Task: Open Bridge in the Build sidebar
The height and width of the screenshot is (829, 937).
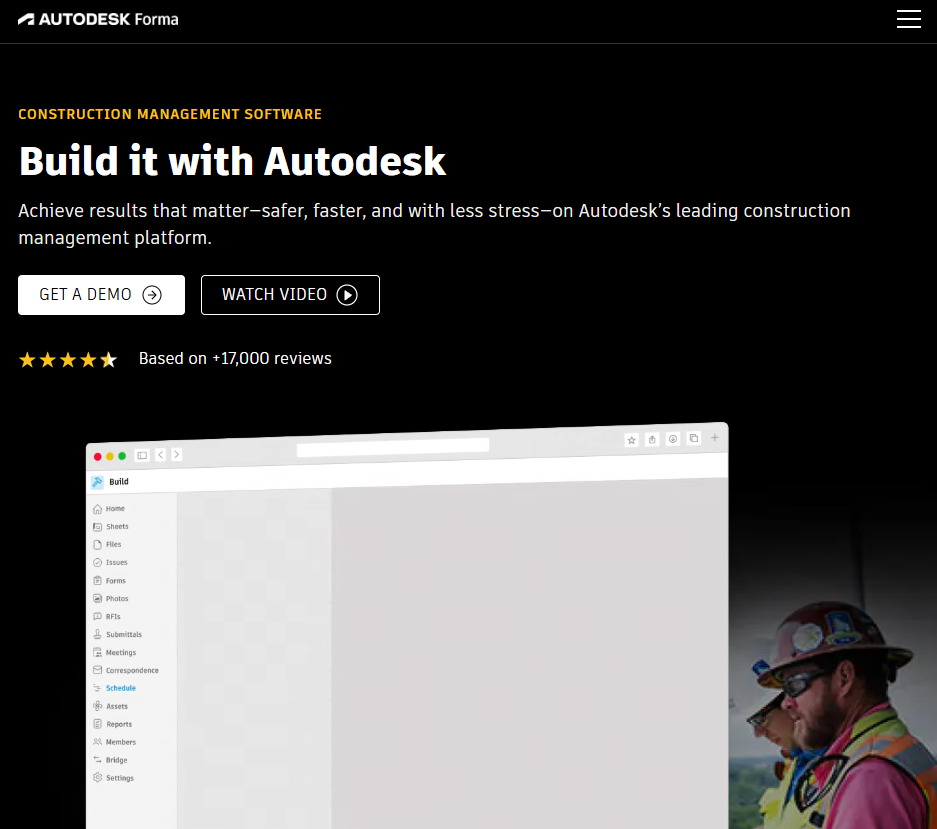Action: [110, 760]
